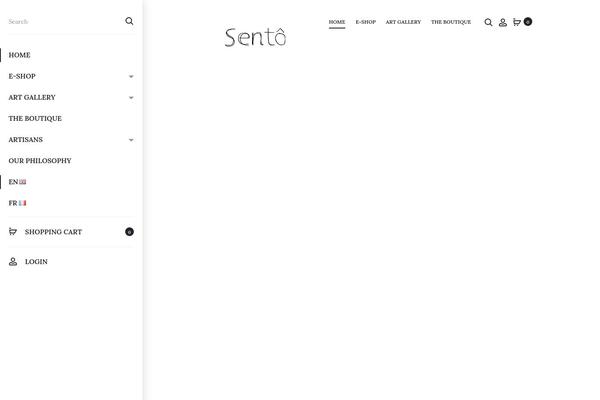Select HOME in the top navigation
Screen dimensions: 600x400
pos(337,22)
